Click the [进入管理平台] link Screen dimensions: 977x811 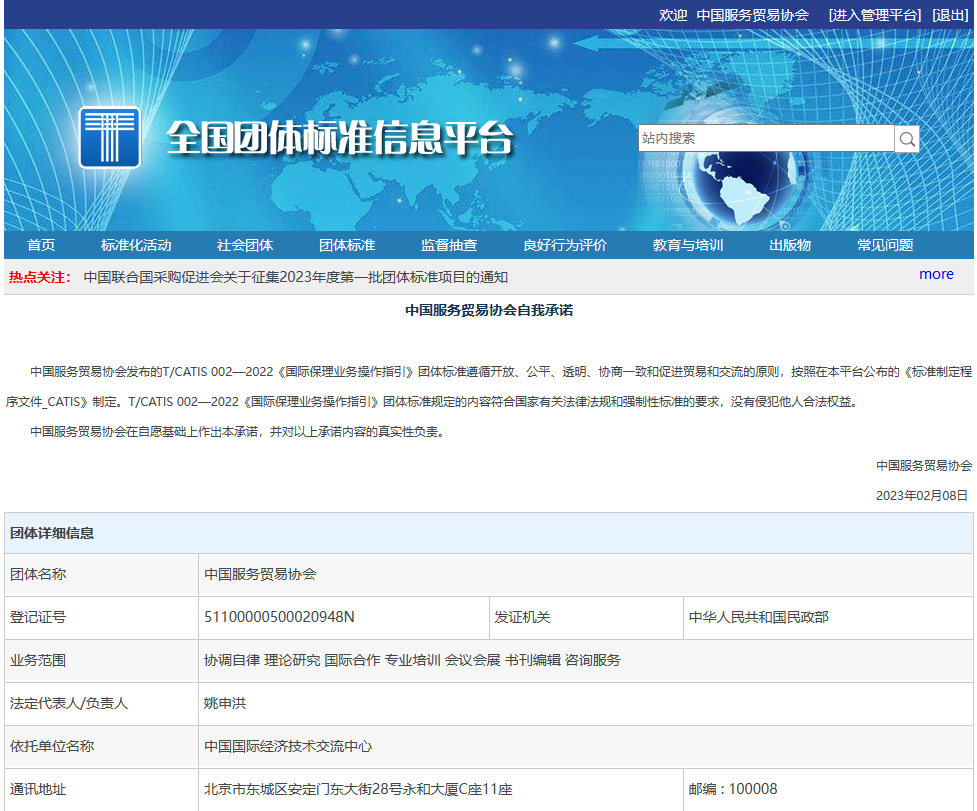[x=875, y=15]
